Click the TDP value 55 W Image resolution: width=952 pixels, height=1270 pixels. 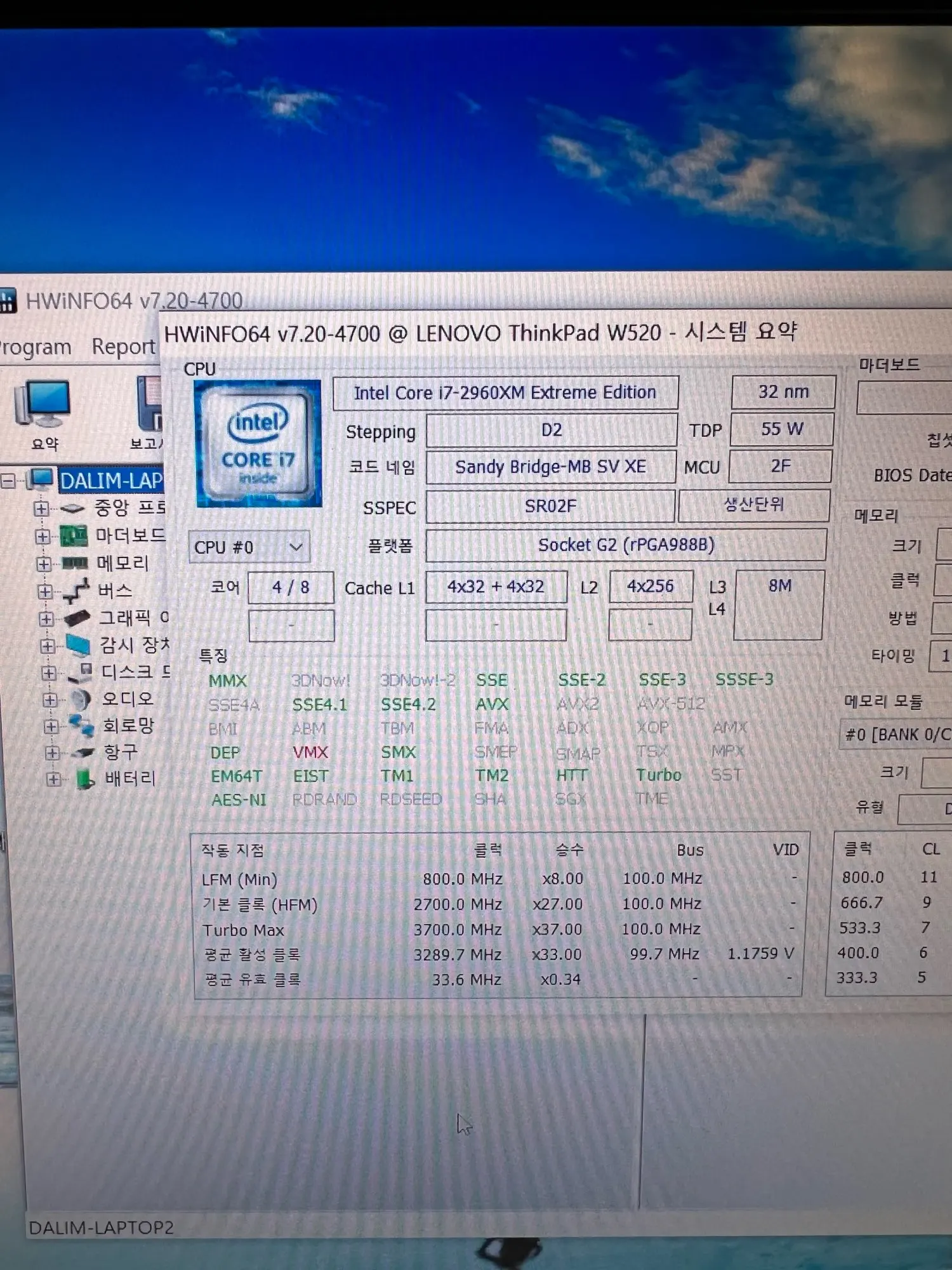tap(782, 429)
